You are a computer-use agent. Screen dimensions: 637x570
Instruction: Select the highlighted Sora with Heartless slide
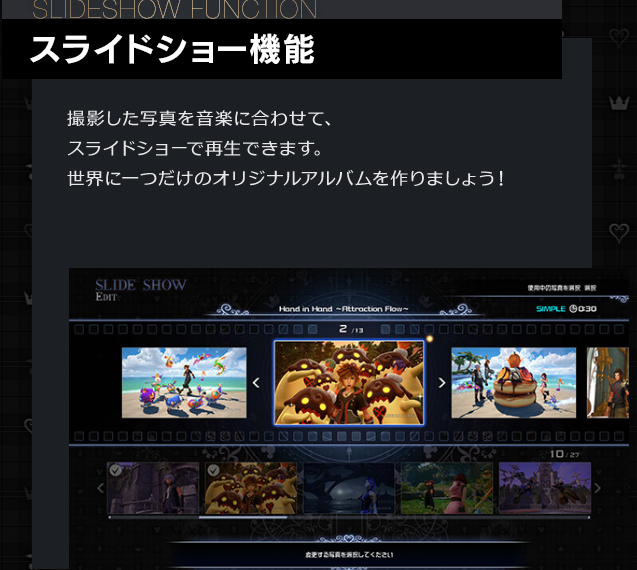[349, 382]
